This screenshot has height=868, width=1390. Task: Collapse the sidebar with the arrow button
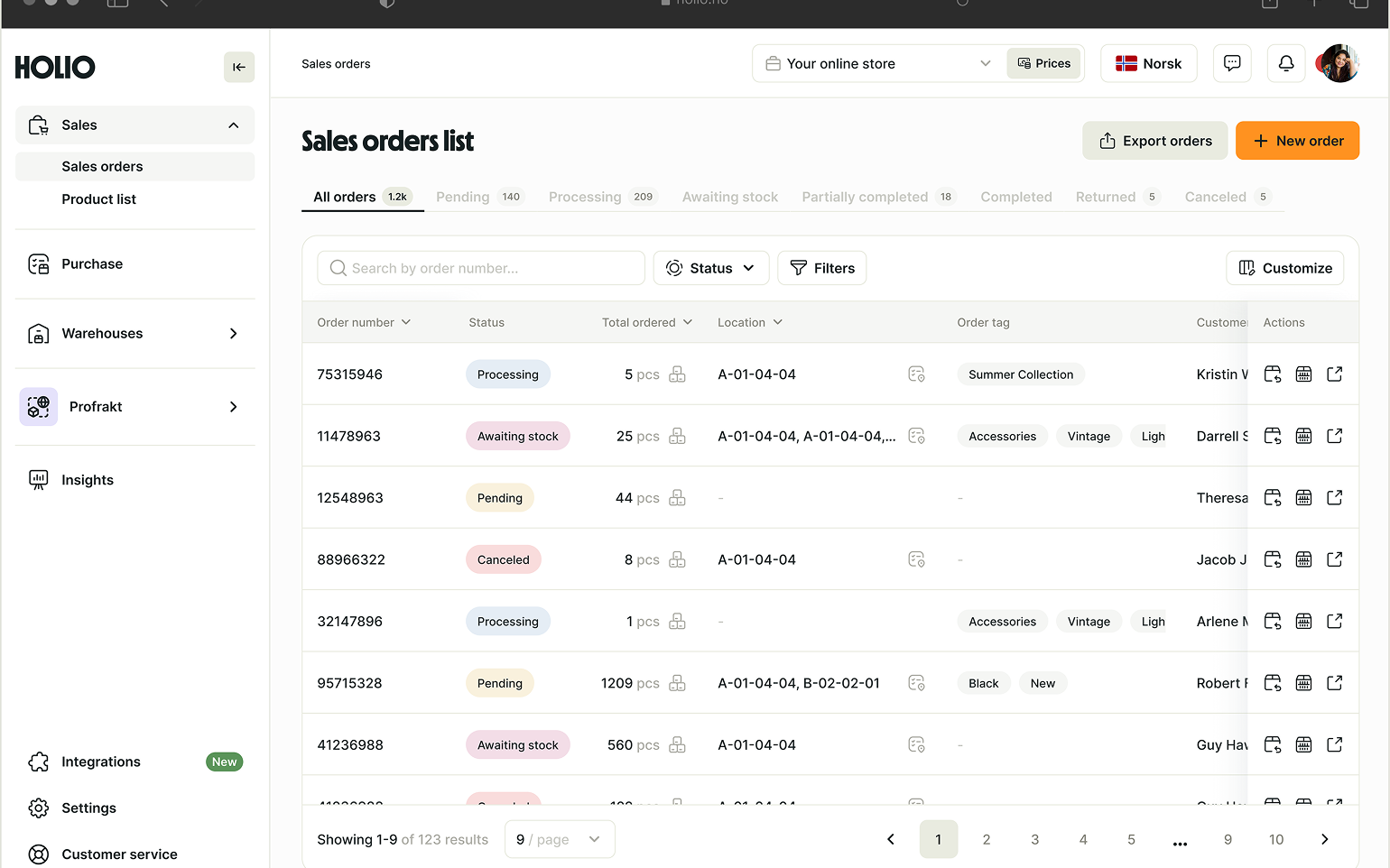[238, 67]
